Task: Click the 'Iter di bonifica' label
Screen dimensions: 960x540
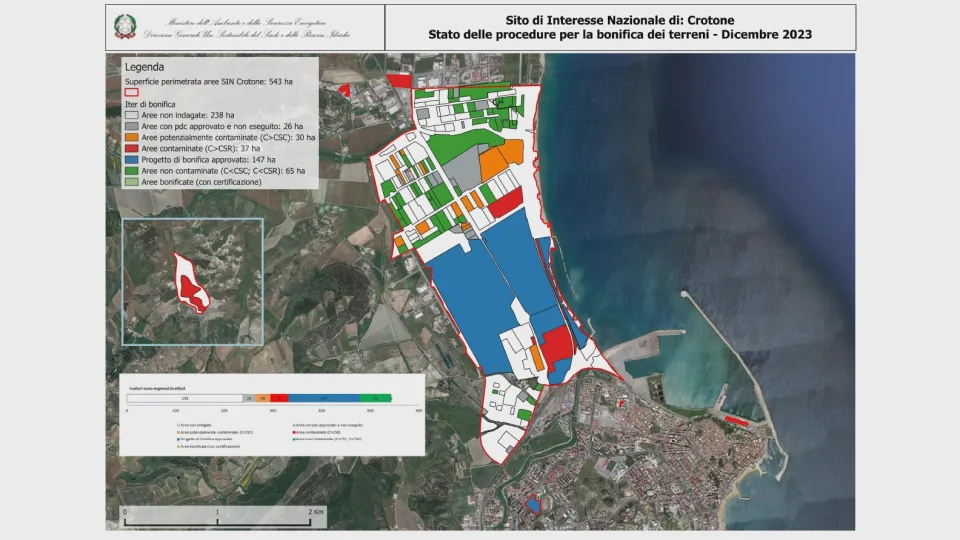Action: (x=150, y=104)
